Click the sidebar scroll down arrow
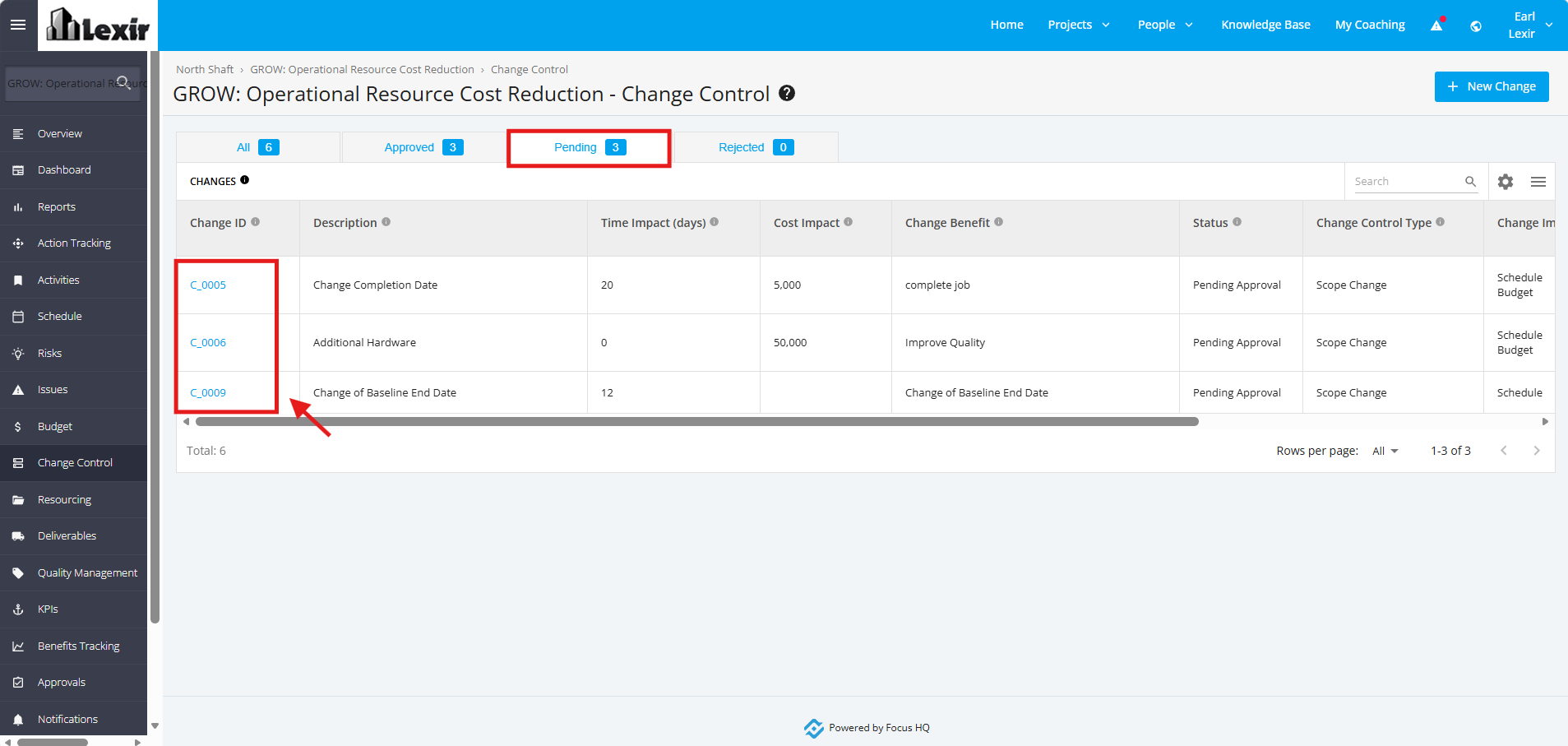 (x=155, y=726)
